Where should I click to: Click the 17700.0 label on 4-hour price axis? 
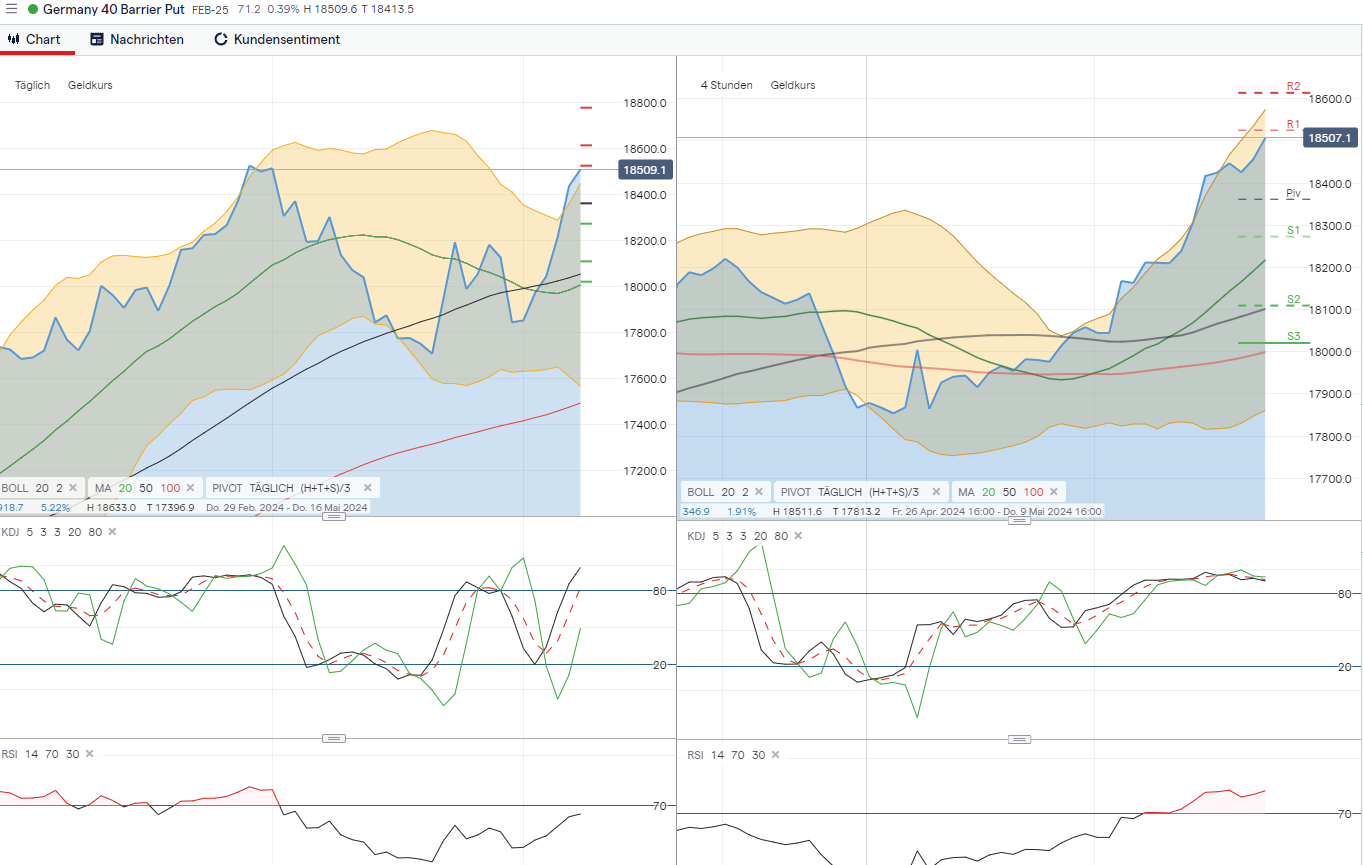[x=1330, y=479]
